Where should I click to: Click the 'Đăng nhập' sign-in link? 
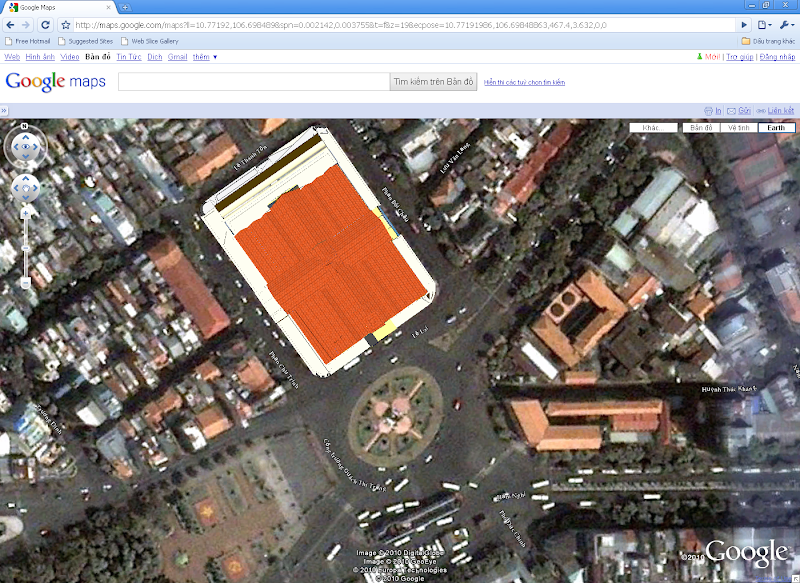(x=777, y=57)
